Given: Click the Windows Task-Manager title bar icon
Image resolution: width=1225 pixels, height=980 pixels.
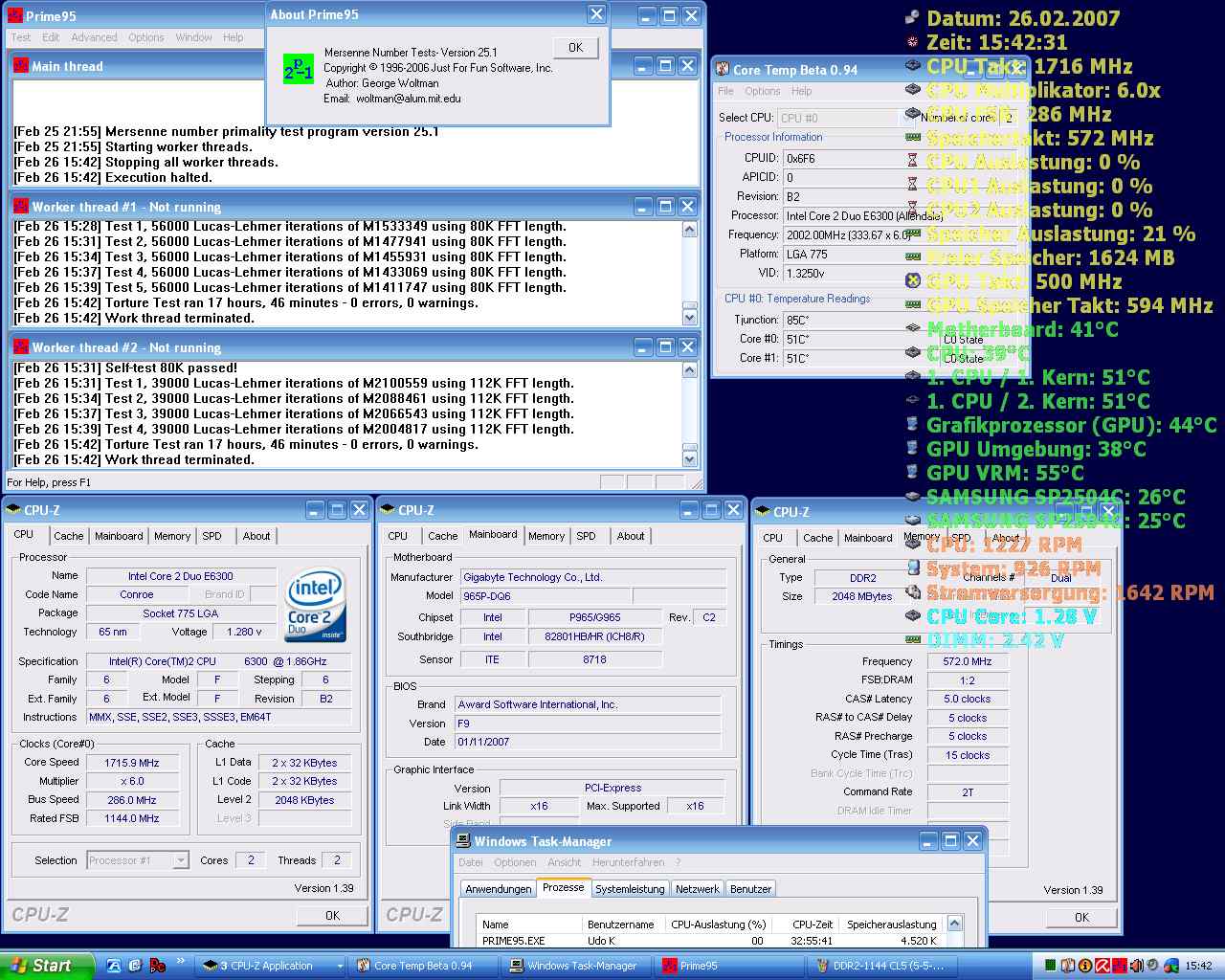Looking at the screenshot, I should [464, 841].
